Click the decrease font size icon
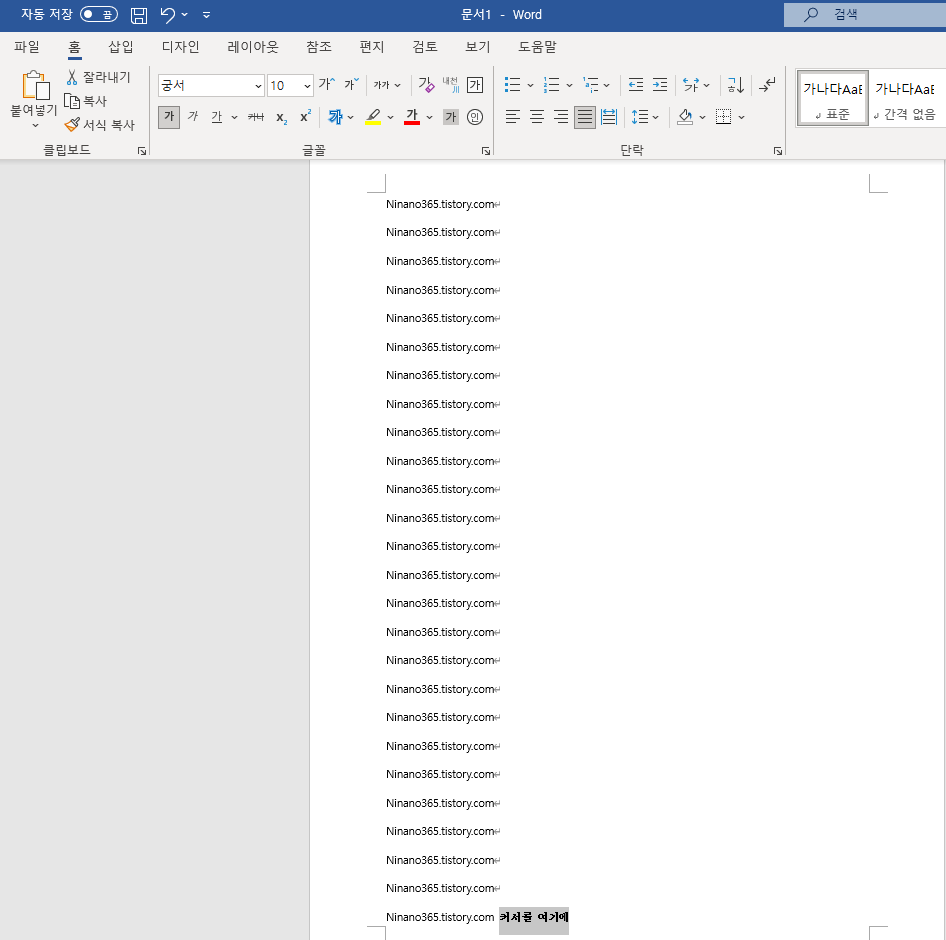The image size is (946, 940). point(352,84)
